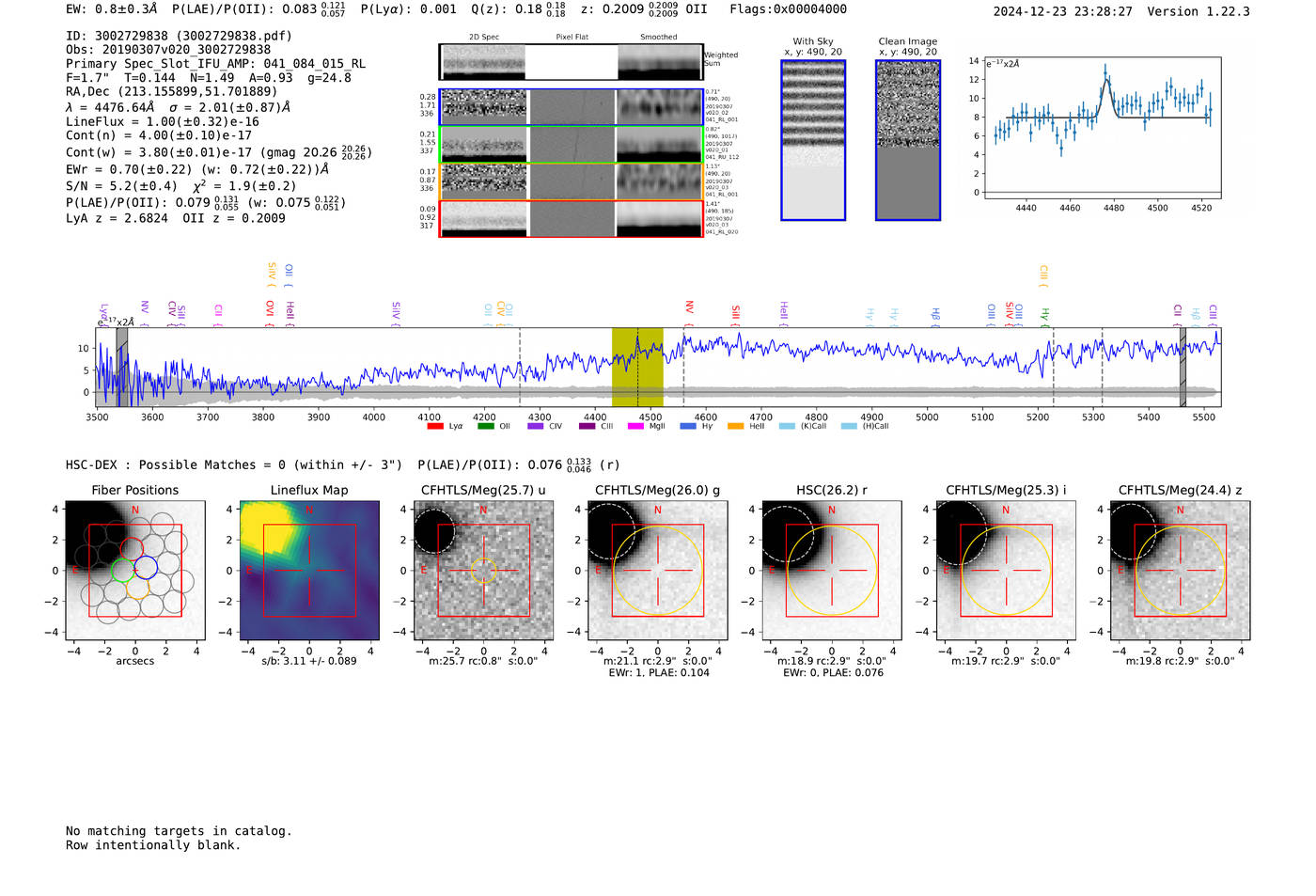The image size is (1316, 896).
Task: Click the dashed vertical line near 4560Å
Action: [683, 367]
